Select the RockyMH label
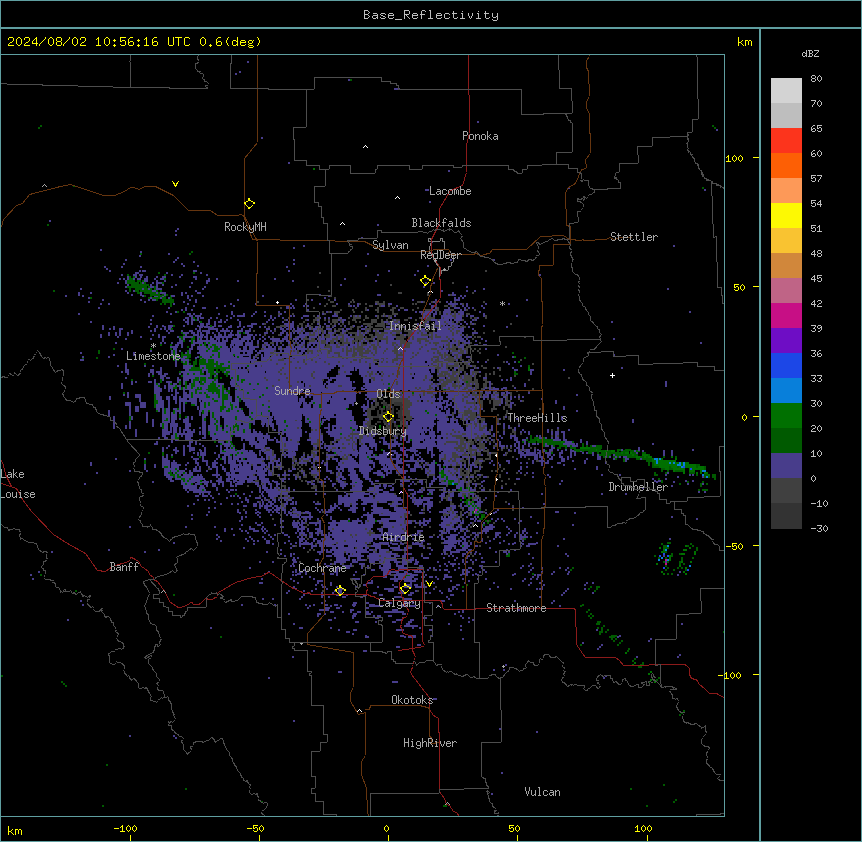The height and width of the screenshot is (842, 862). click(x=245, y=227)
